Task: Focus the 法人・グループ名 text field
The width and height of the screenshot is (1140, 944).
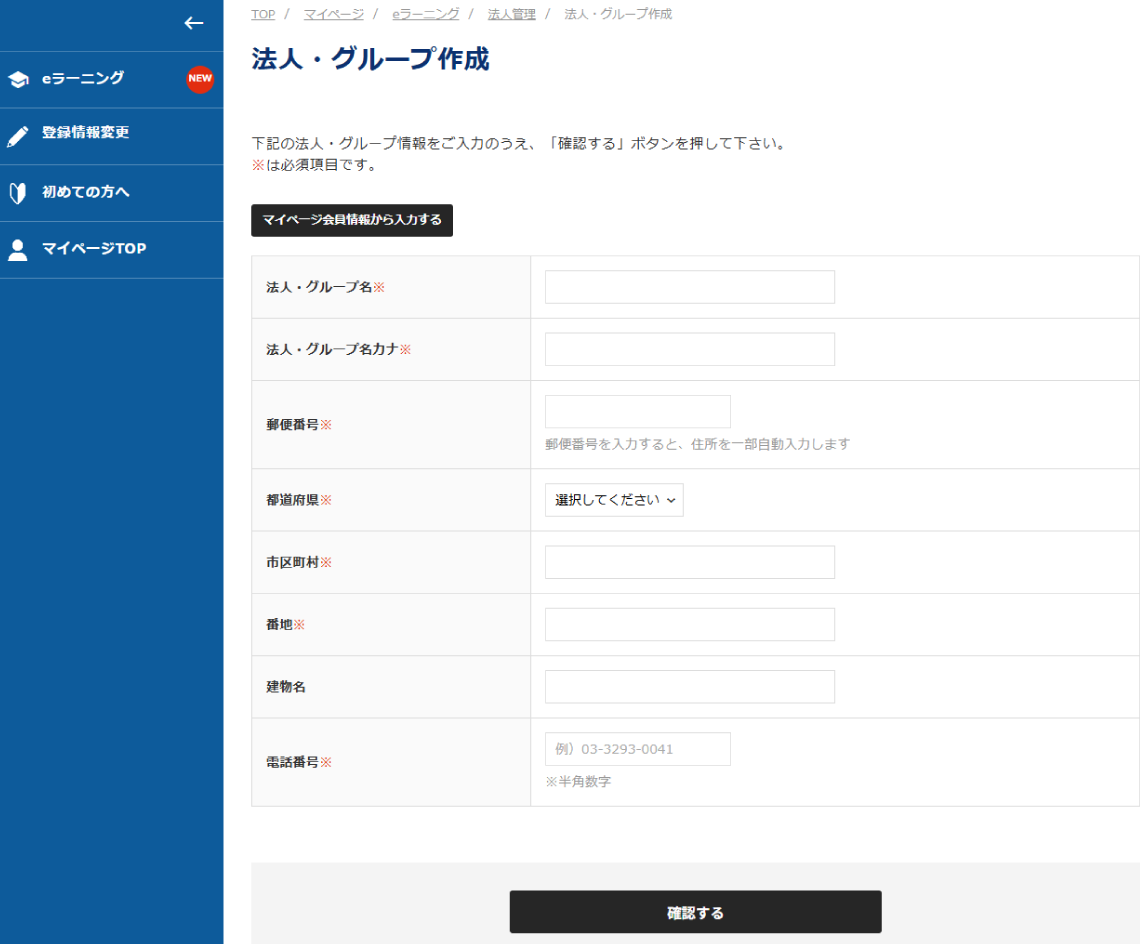Action: 689,287
